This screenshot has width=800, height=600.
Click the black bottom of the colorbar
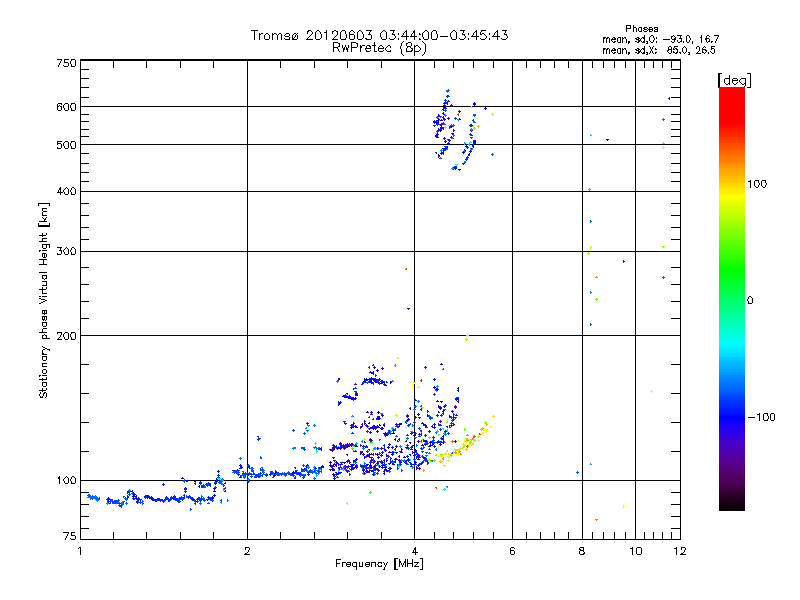[x=732, y=503]
